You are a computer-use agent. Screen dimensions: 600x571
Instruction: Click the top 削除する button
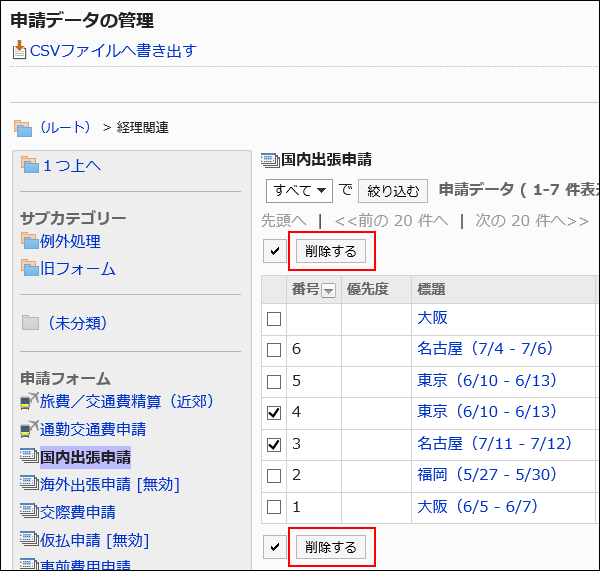(x=331, y=251)
